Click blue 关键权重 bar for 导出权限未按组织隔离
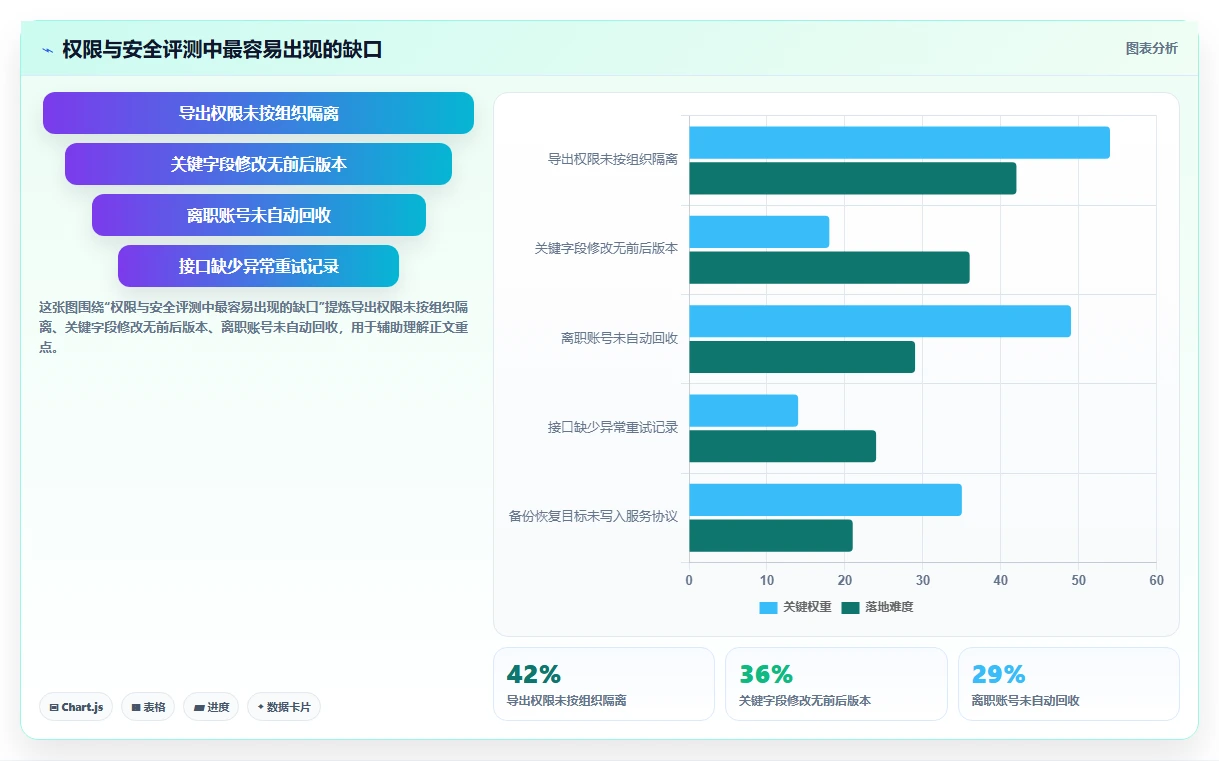This screenshot has height=761, width=1219. tap(899, 143)
